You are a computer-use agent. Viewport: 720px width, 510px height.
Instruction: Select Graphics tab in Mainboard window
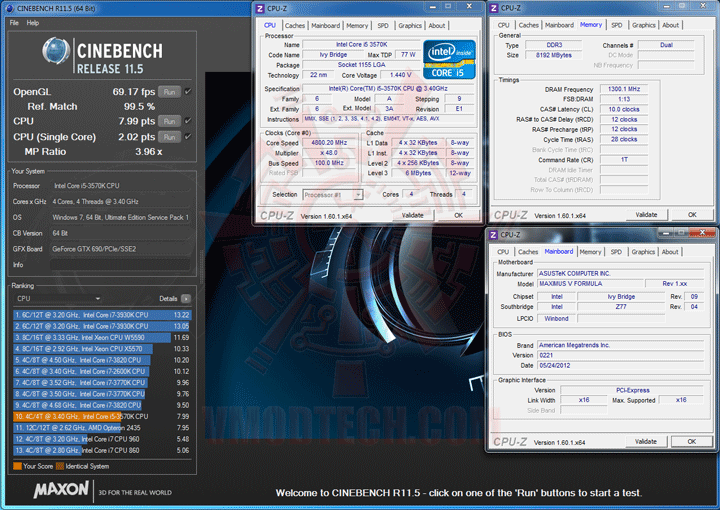tap(643, 252)
